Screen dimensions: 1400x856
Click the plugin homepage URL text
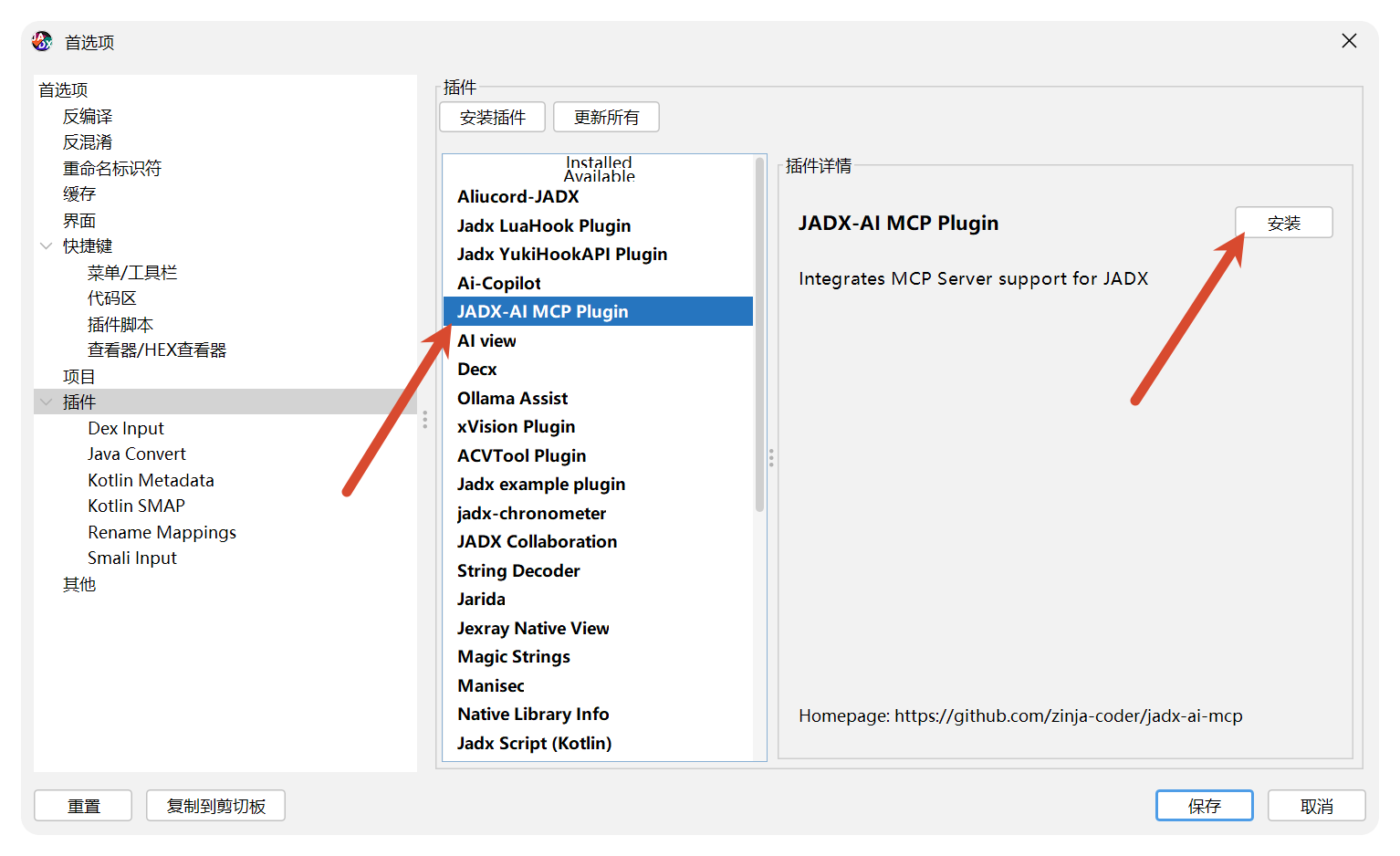1069,716
